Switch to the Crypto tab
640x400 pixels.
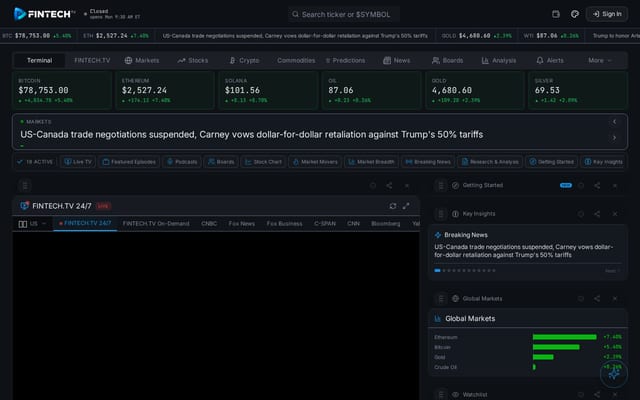coord(244,60)
